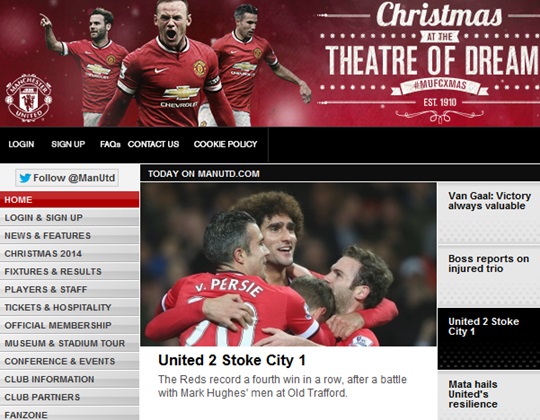Open NEWS & FEATURES sidebar item

click(70, 235)
